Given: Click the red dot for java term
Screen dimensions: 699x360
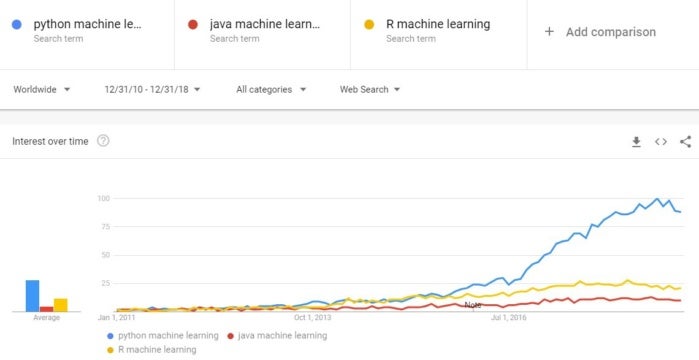Looking at the screenshot, I should [x=193, y=25].
